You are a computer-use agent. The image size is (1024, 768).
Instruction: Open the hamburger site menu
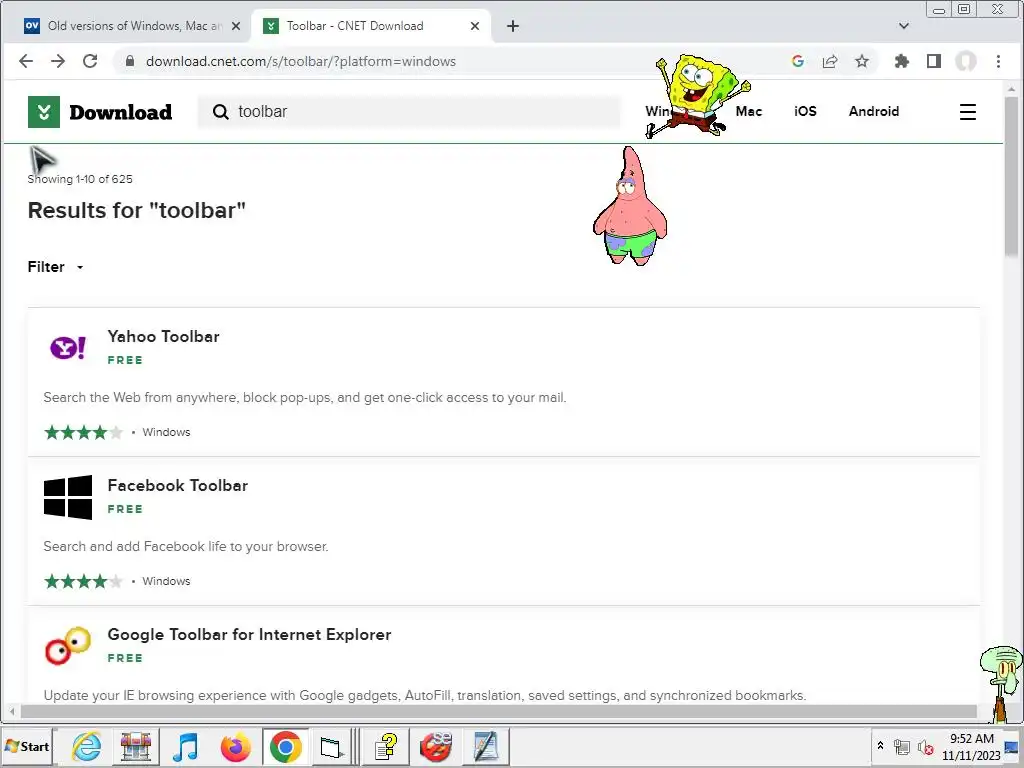tap(968, 112)
